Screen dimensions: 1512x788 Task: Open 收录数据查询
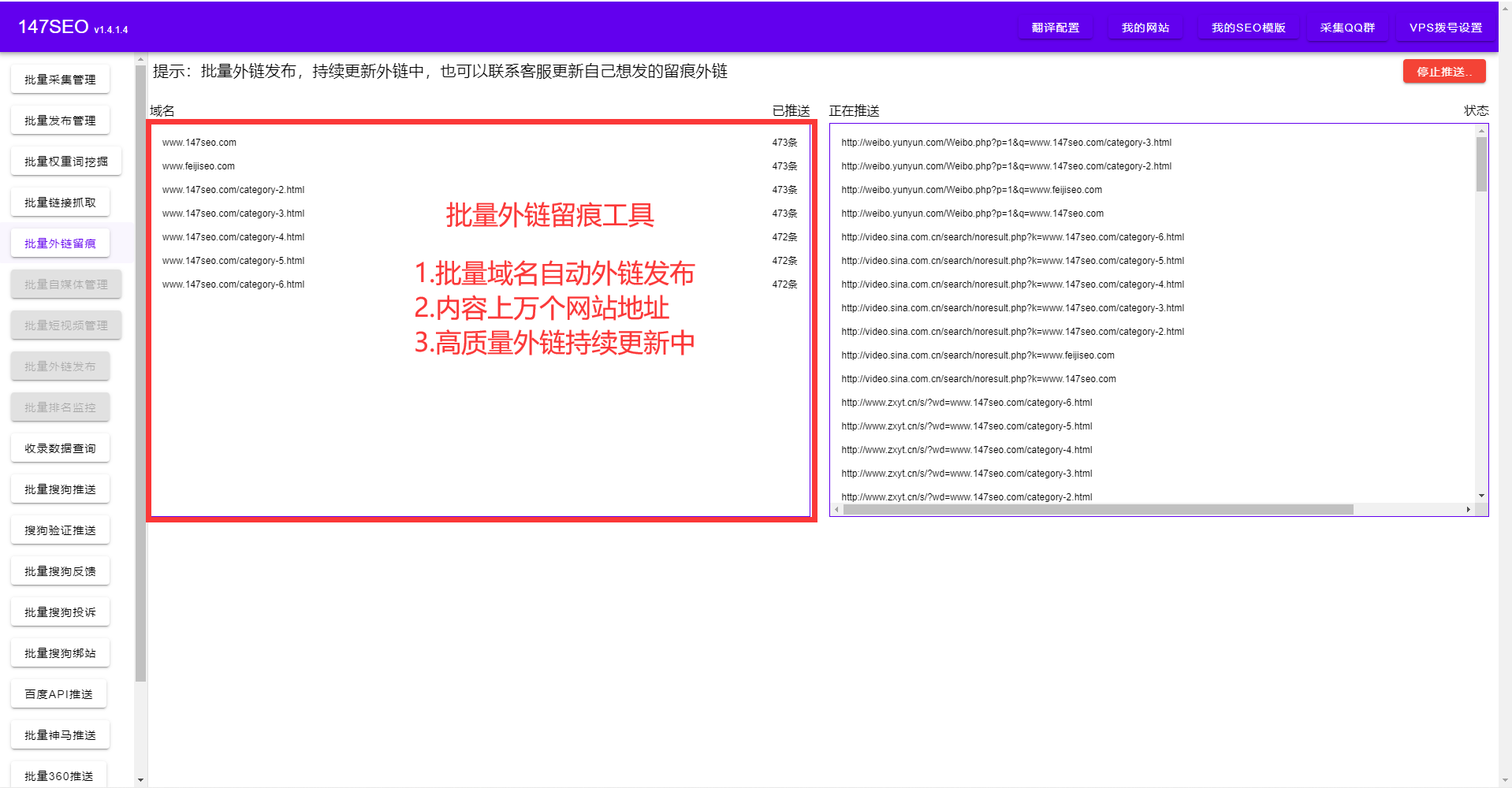tap(60, 448)
